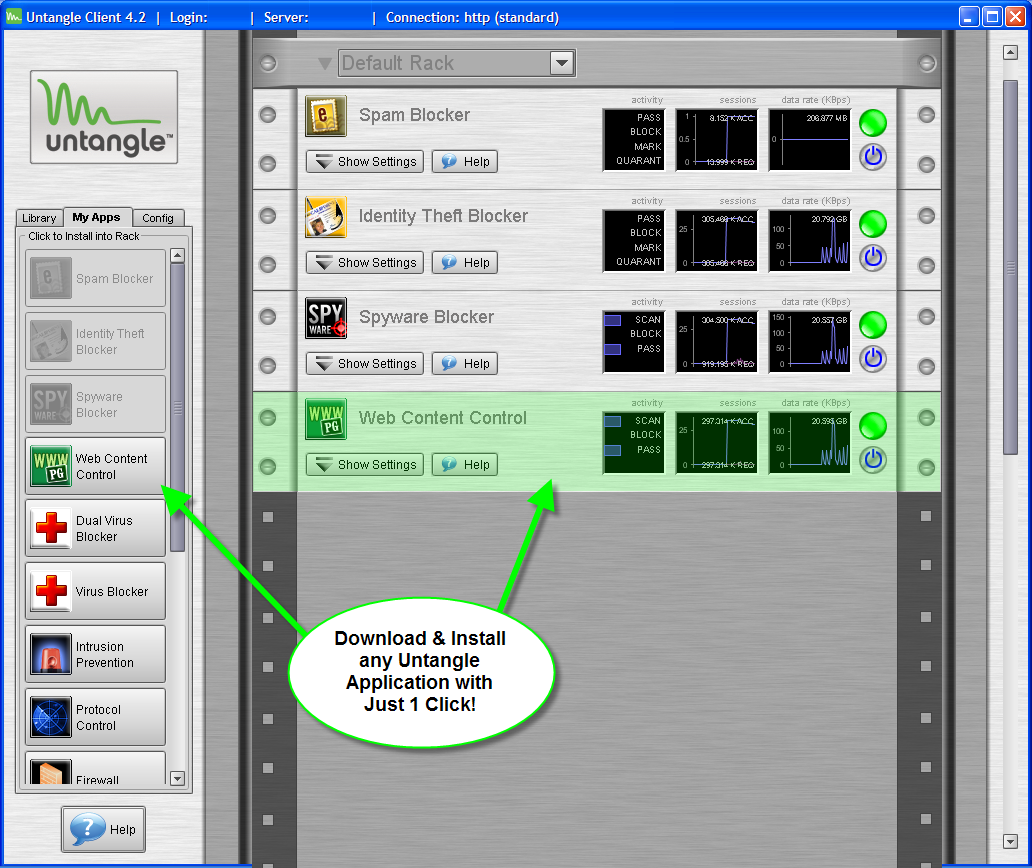
Task: Click the Spyware Blocker rack icon
Action: click(326, 318)
